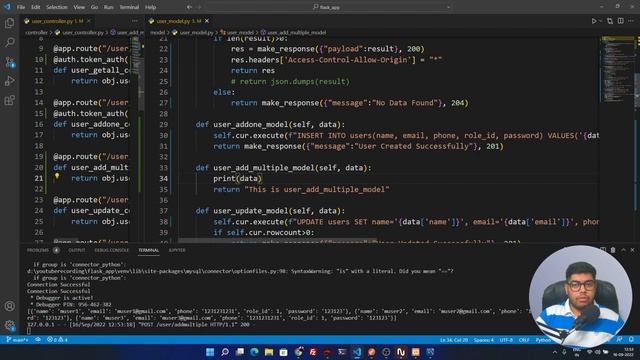640x360 pixels.
Task: Open more actions for the user_controller.py editor group
Action: tap(135, 21)
